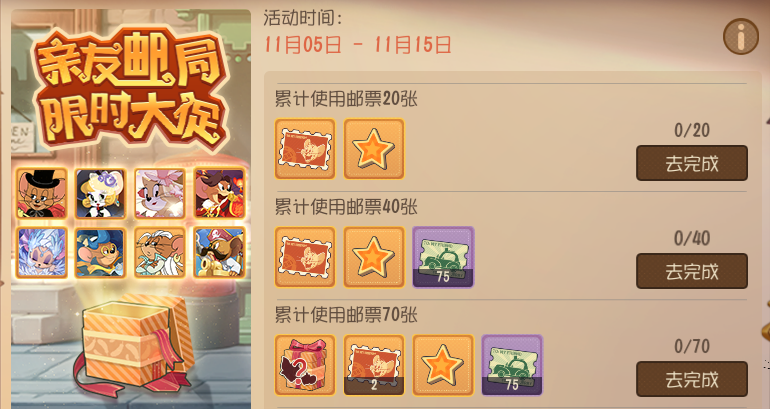Click 去完成 for the 40-stamp task
The height and width of the screenshot is (409, 770).
click(x=692, y=271)
